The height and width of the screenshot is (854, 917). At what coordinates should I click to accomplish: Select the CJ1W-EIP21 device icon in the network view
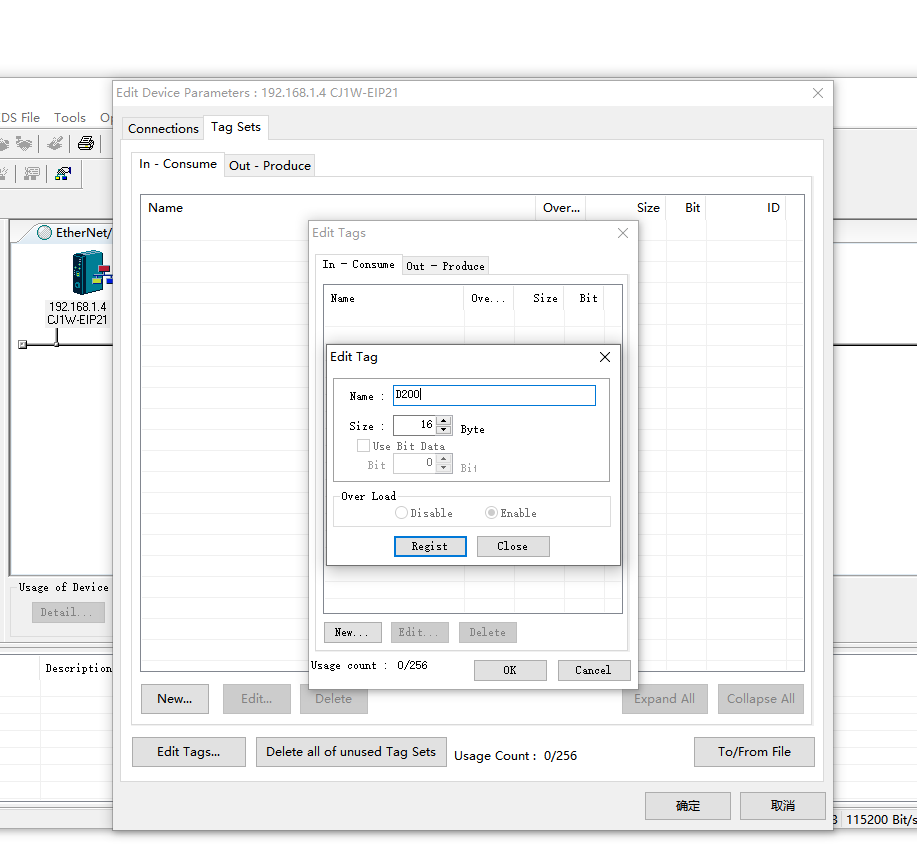91,272
